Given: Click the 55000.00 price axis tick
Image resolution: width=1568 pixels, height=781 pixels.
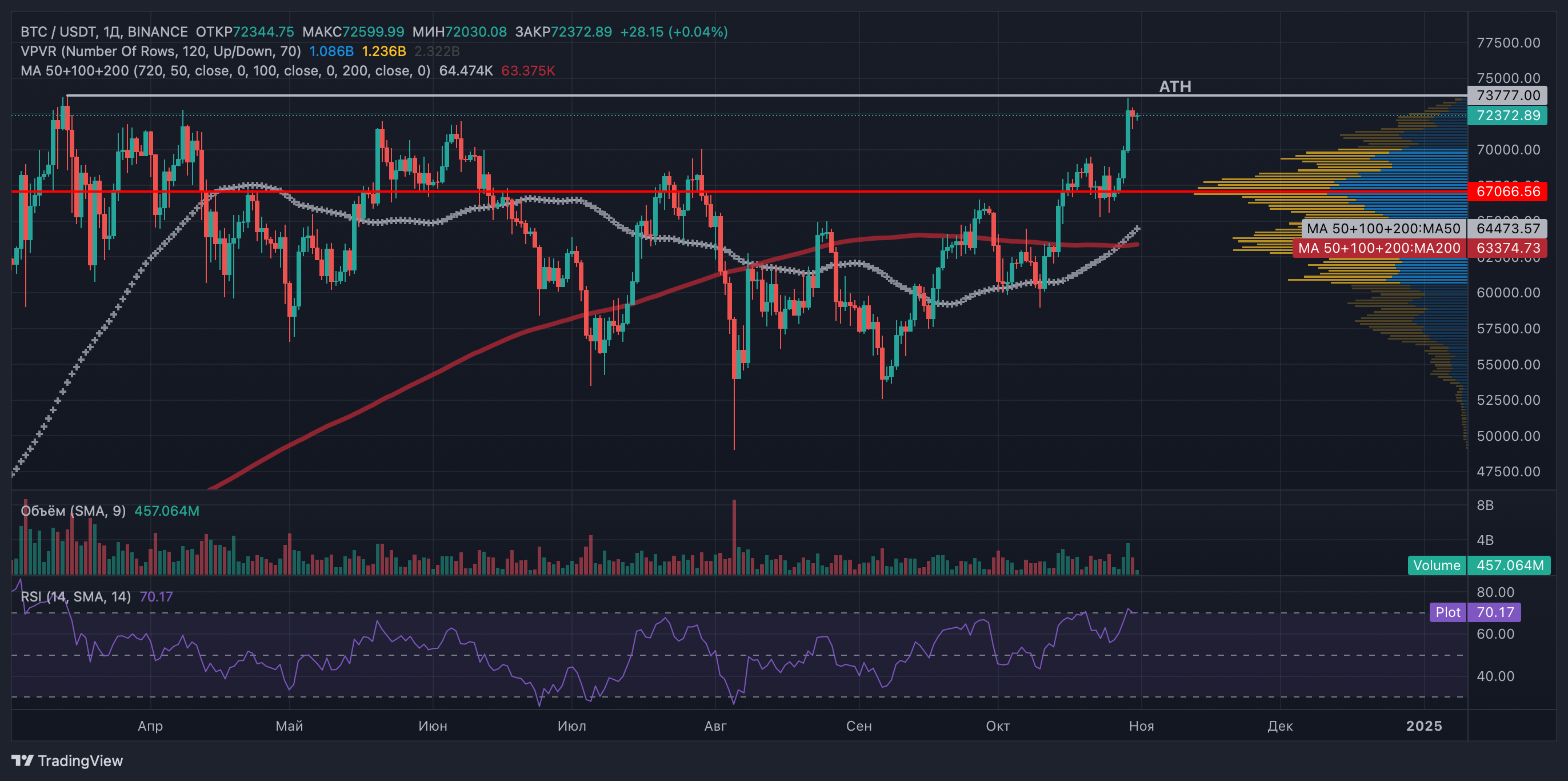Looking at the screenshot, I should (x=1509, y=364).
